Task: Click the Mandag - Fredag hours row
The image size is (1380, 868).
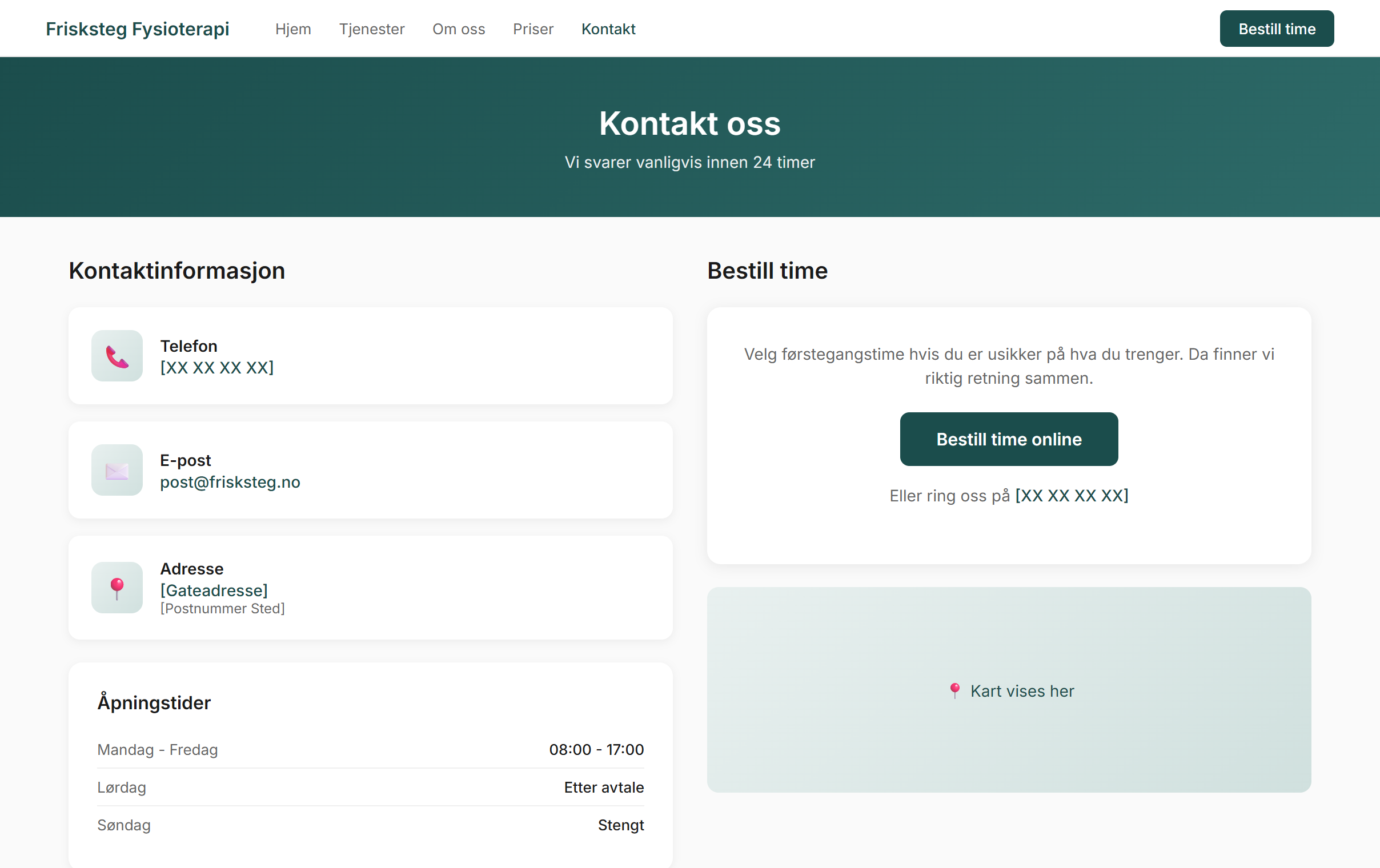Action: tap(370, 749)
